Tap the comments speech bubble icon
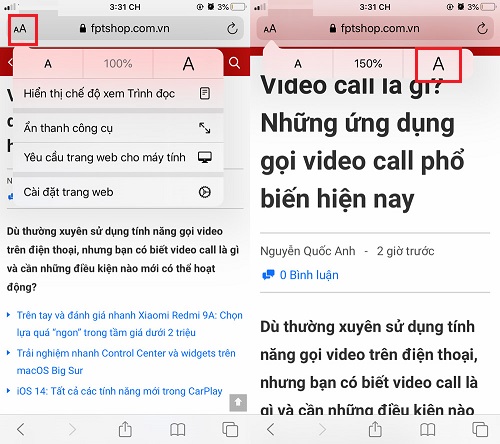500x444 pixels. tap(268, 275)
